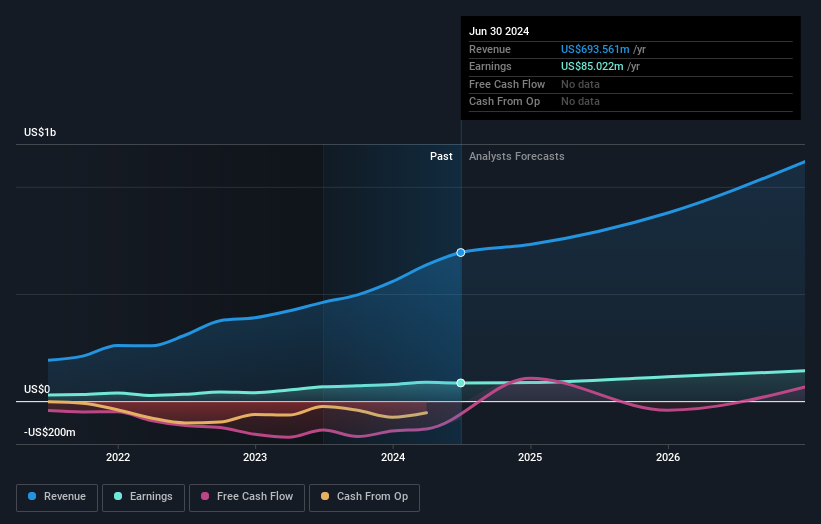Click the pink Free Cash Flow legend dot
Screen dimensions: 821x524
(205, 496)
